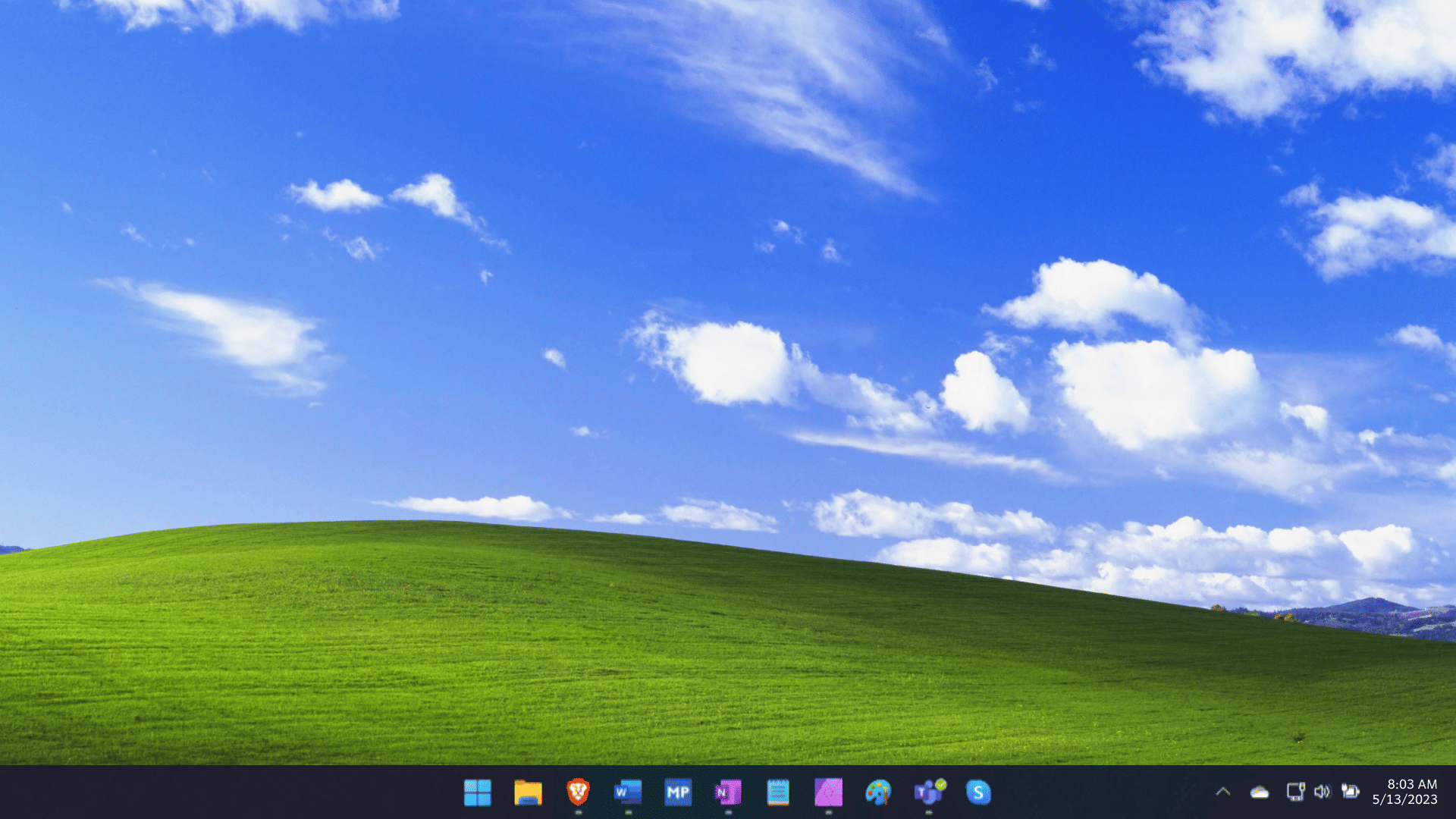
Task: Open OneNote from the taskbar
Action: pyautogui.click(x=728, y=792)
